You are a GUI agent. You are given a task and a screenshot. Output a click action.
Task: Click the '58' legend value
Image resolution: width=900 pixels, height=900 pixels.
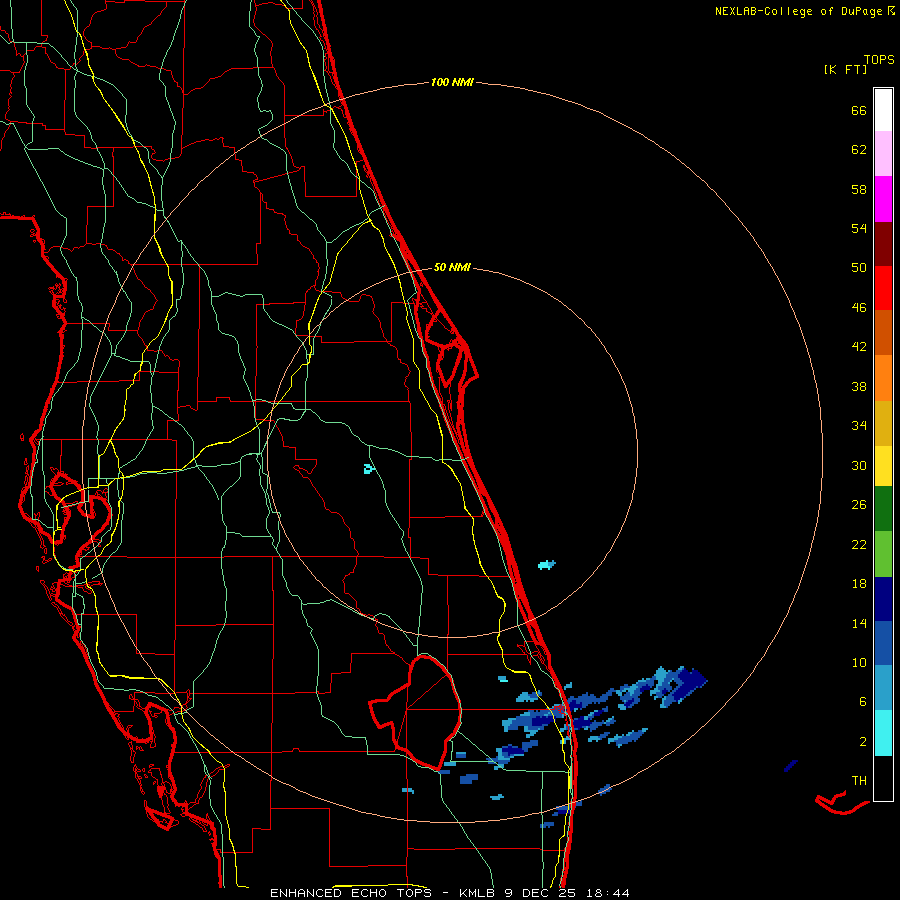pyautogui.click(x=859, y=189)
